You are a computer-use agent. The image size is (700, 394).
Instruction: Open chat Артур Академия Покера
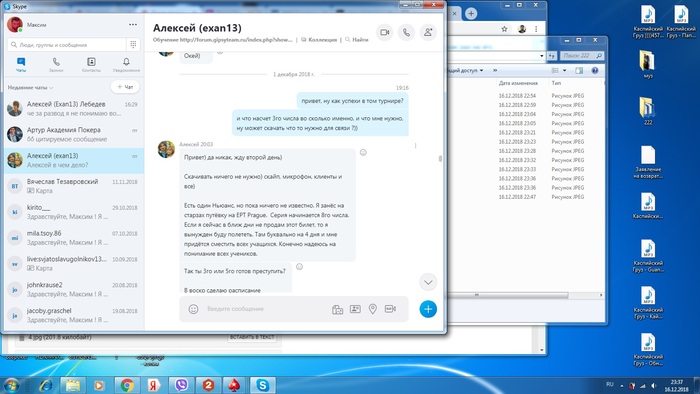(74, 134)
